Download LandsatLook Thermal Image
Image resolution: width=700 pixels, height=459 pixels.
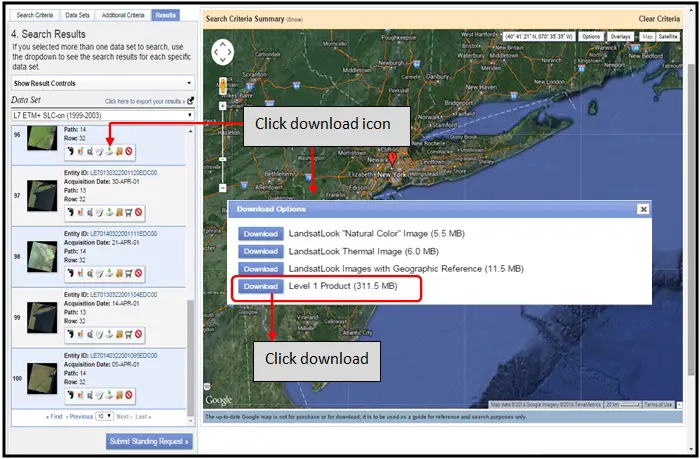261,251
